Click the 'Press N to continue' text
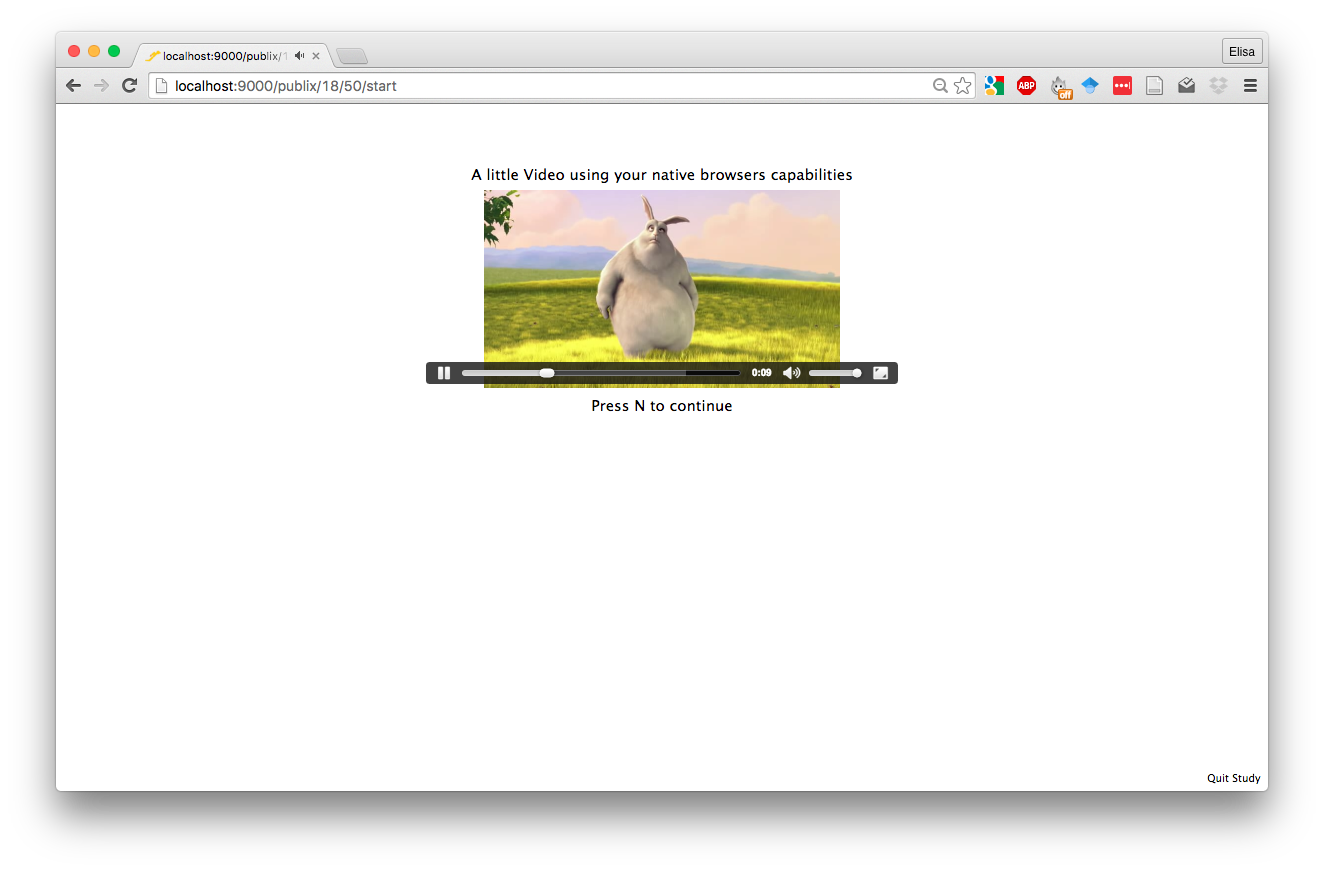Screen dimensions: 1324x871 click(x=662, y=406)
